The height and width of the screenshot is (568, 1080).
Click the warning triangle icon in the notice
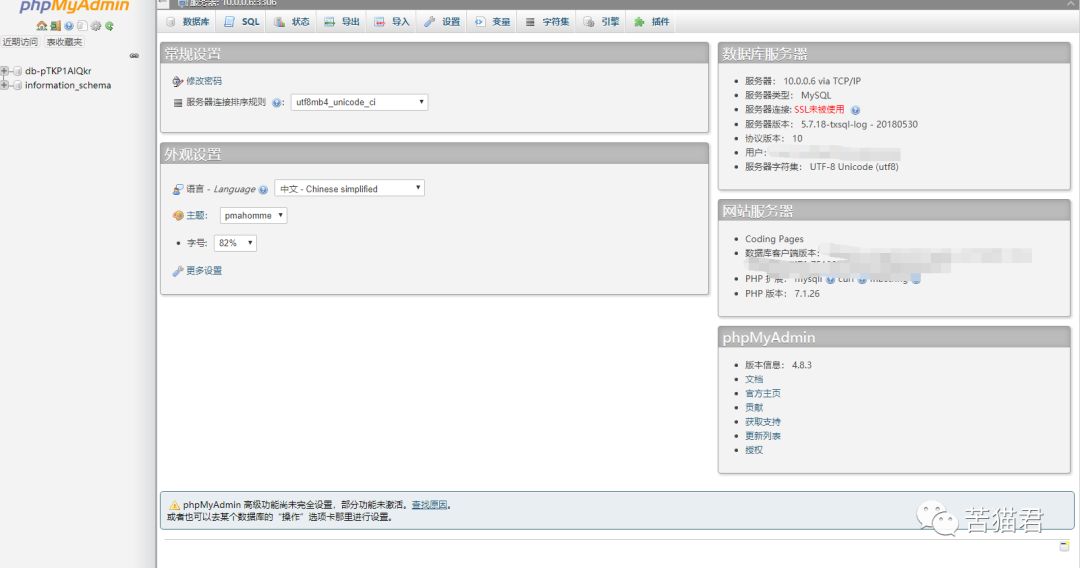click(x=174, y=505)
